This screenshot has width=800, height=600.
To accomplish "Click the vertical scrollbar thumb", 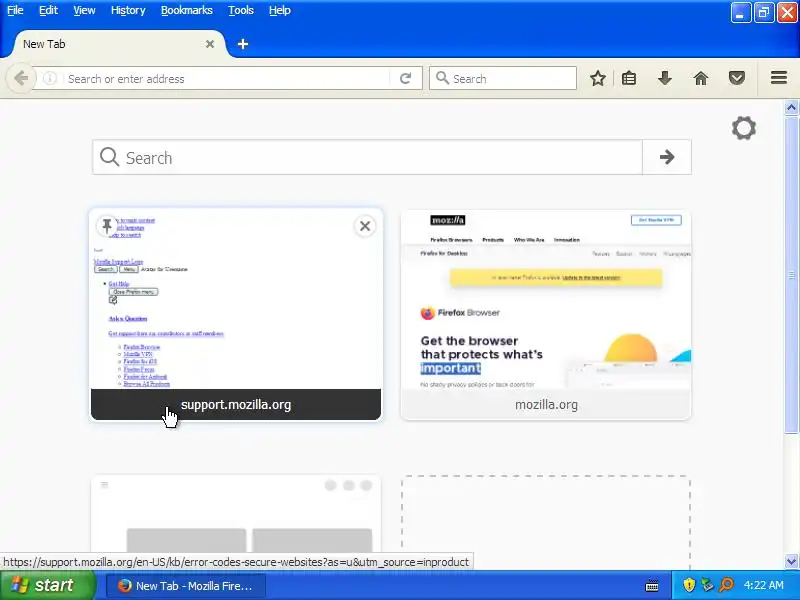I will [x=791, y=274].
